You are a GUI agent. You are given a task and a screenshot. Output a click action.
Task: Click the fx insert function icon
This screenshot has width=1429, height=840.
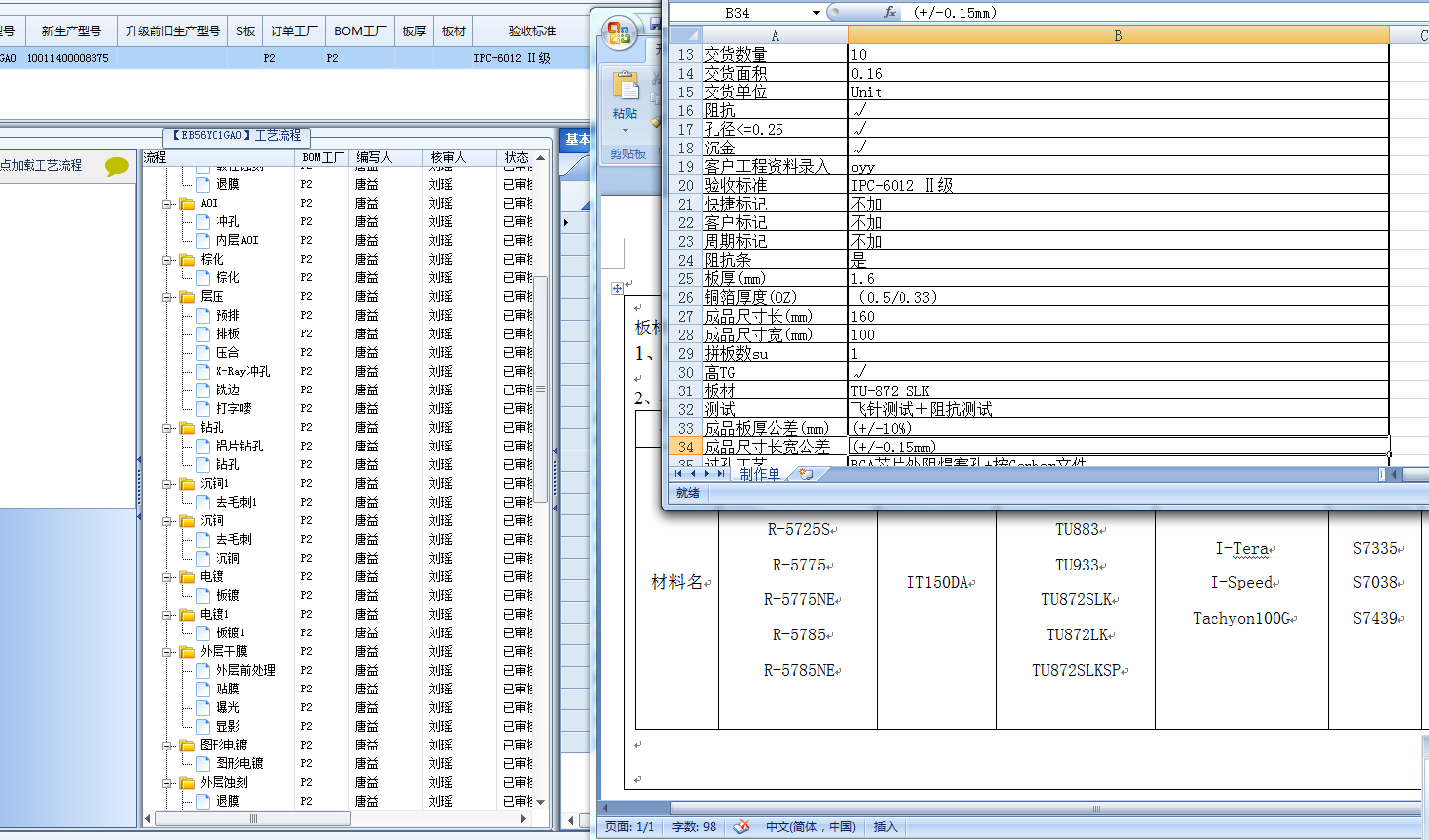click(890, 12)
